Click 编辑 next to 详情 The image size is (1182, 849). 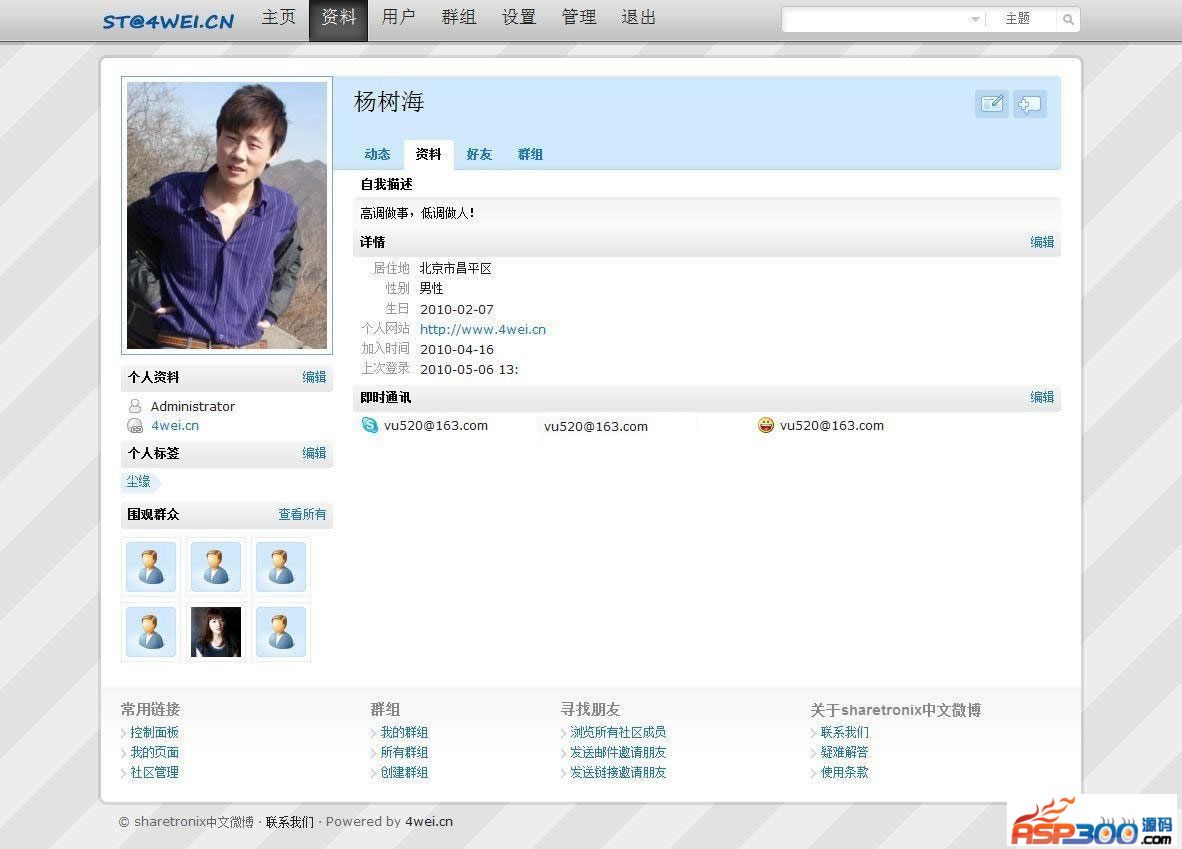pyautogui.click(x=1042, y=242)
